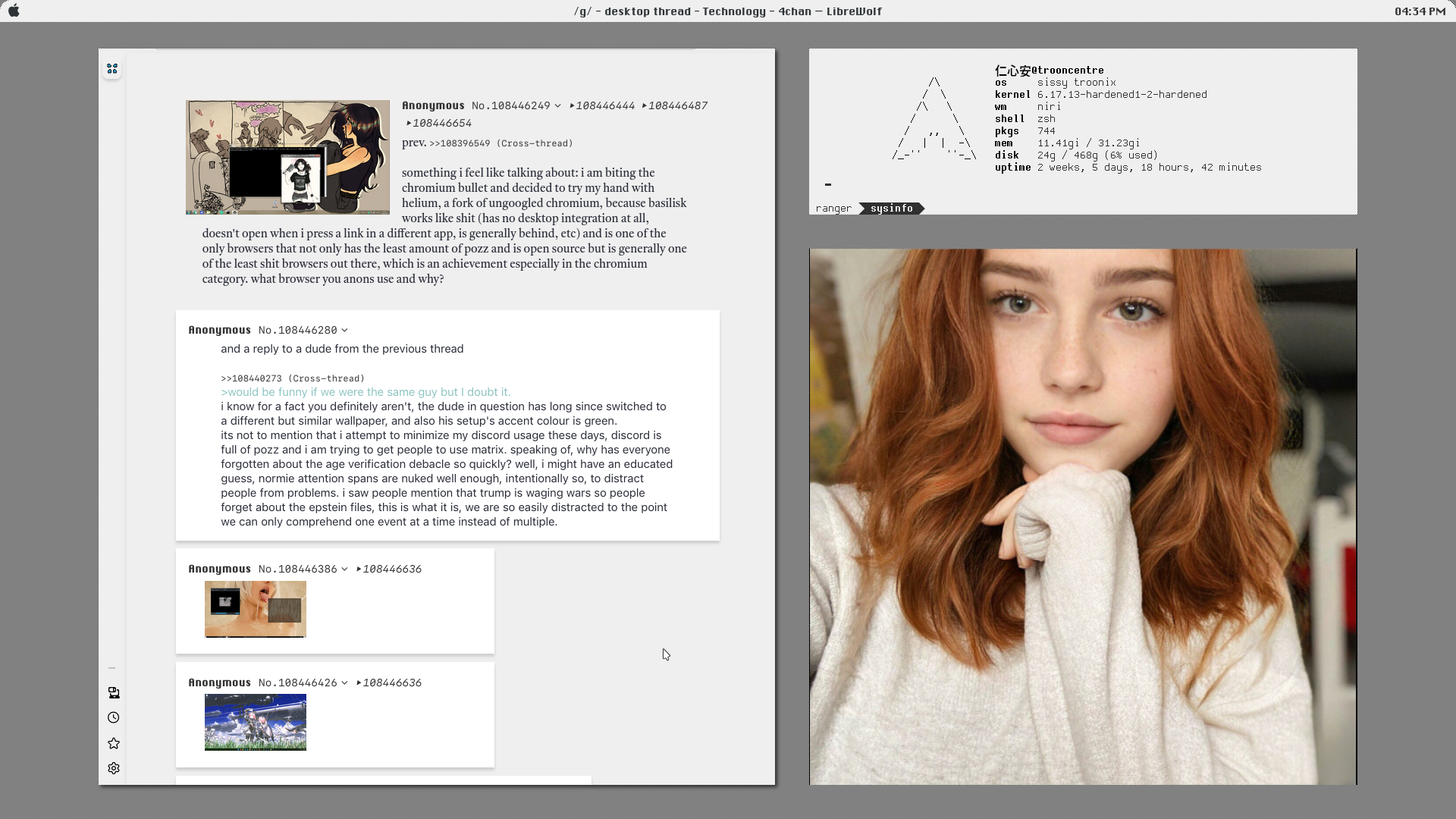Click the Apple logo in menu bar
Image resolution: width=1456 pixels, height=819 pixels.
[14, 11]
